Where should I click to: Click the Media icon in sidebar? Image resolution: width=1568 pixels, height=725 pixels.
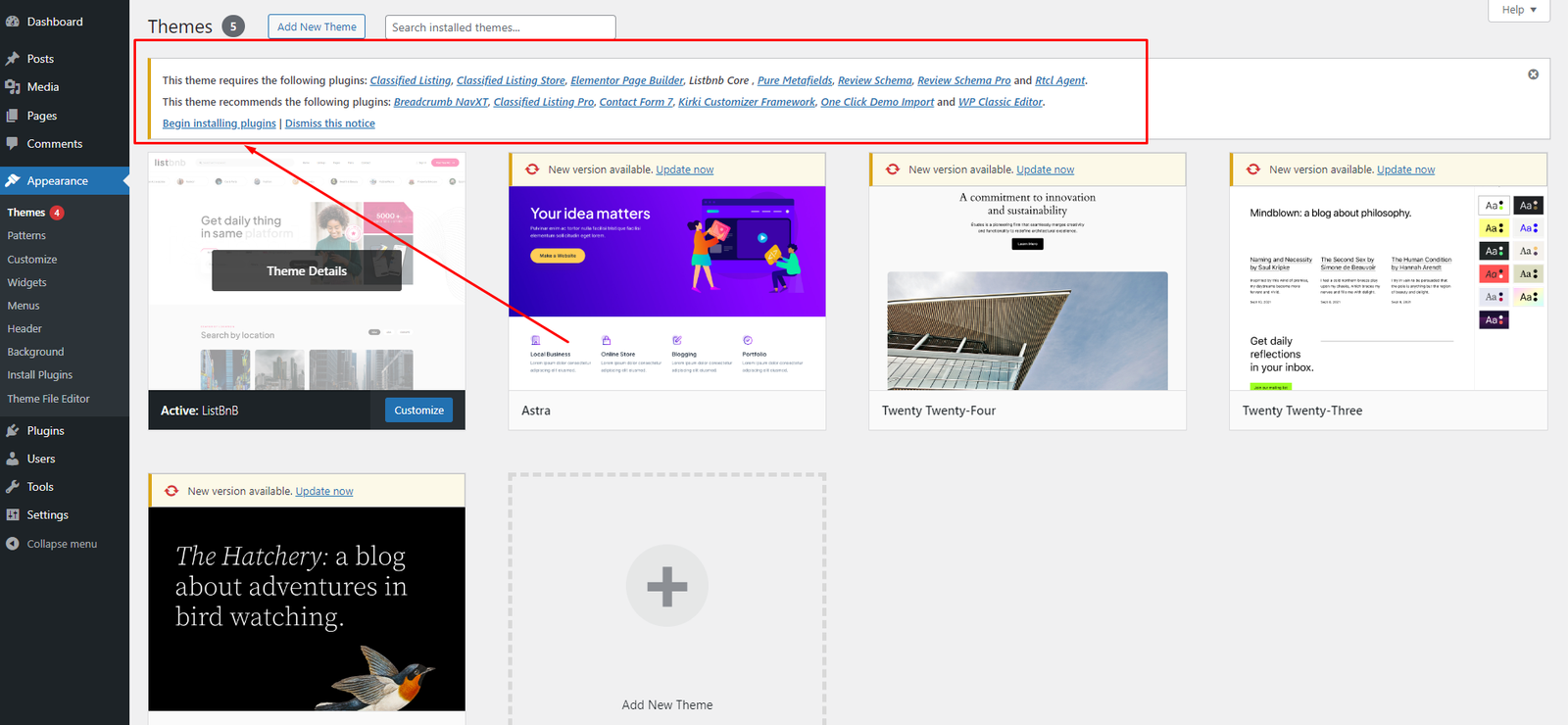click(13, 87)
